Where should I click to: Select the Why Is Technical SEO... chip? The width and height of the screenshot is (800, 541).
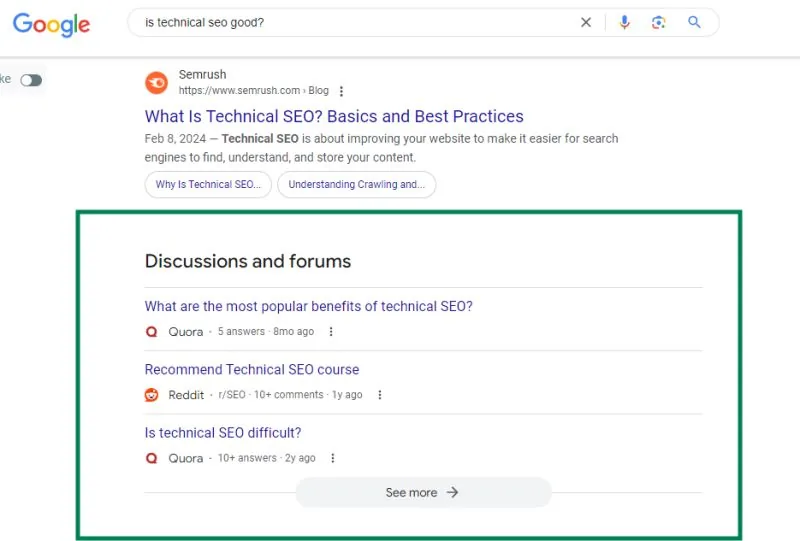click(x=208, y=184)
